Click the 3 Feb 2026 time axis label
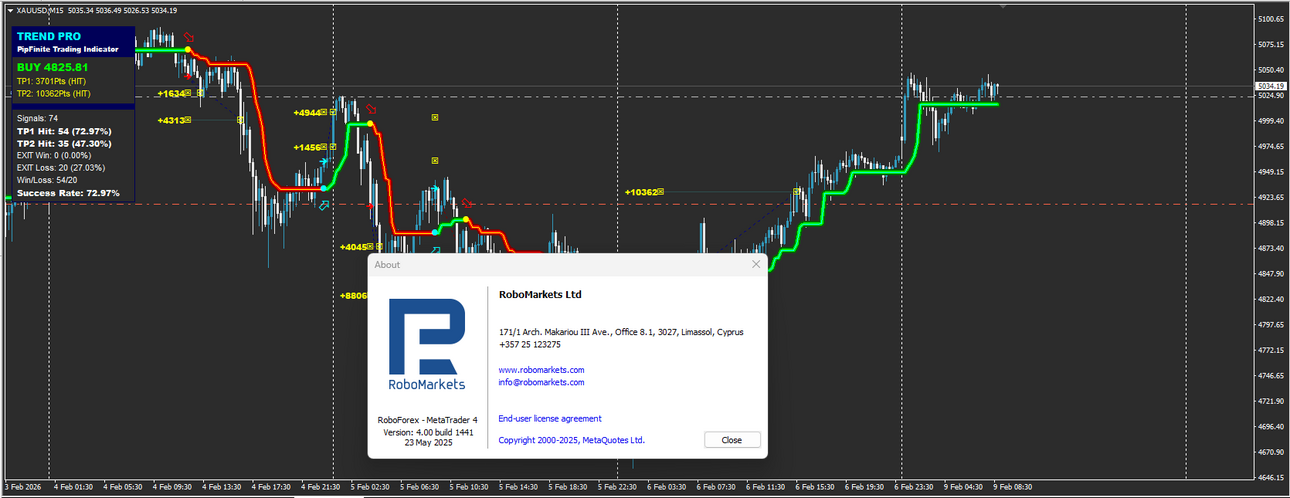The width and height of the screenshot is (1290, 498). tap(24, 487)
